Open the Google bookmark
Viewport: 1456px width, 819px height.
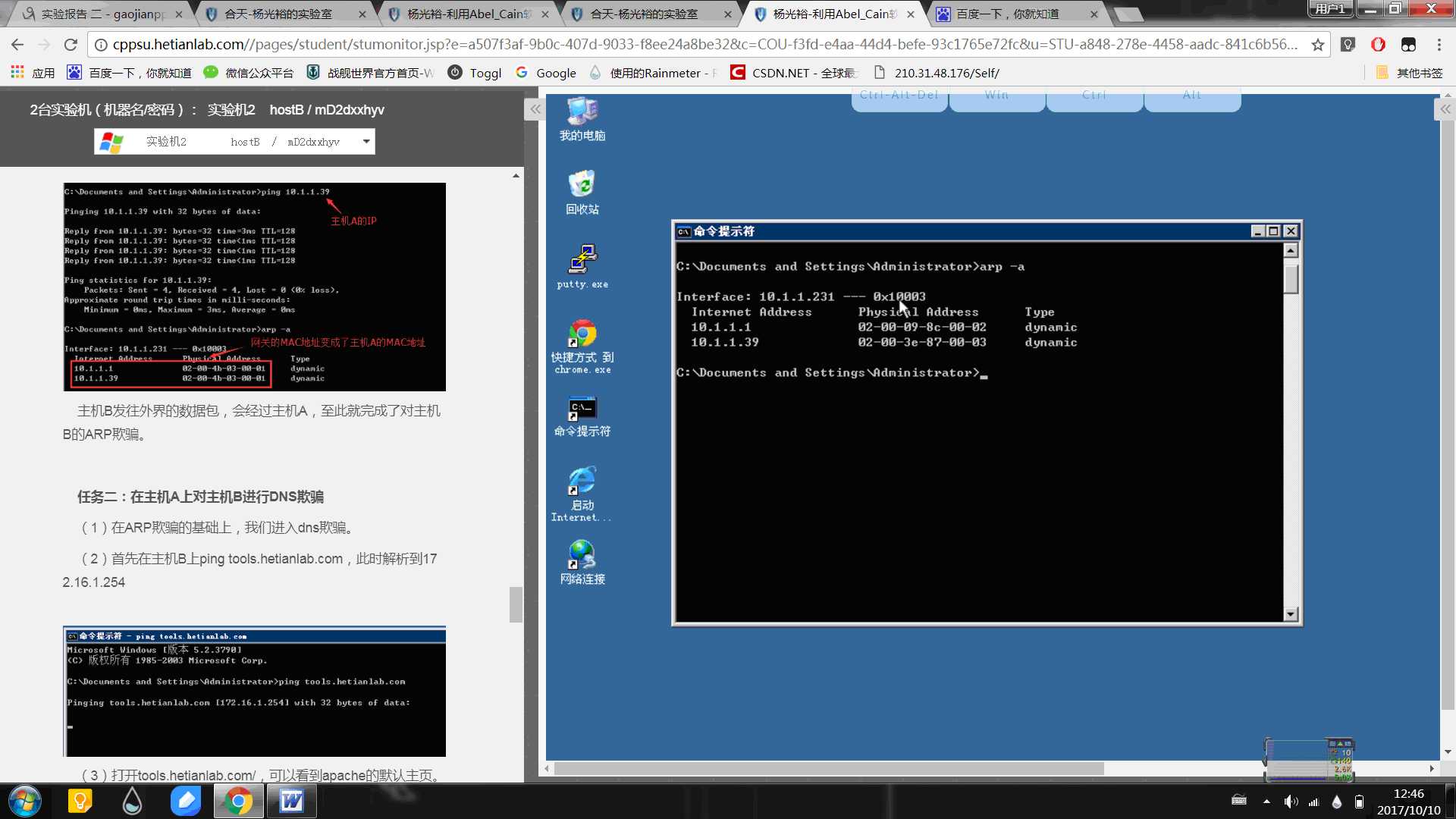(546, 73)
